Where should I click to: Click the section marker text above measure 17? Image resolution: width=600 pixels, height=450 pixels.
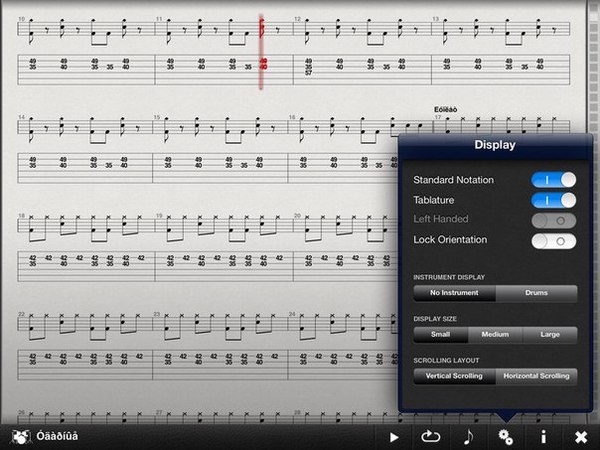(x=445, y=109)
